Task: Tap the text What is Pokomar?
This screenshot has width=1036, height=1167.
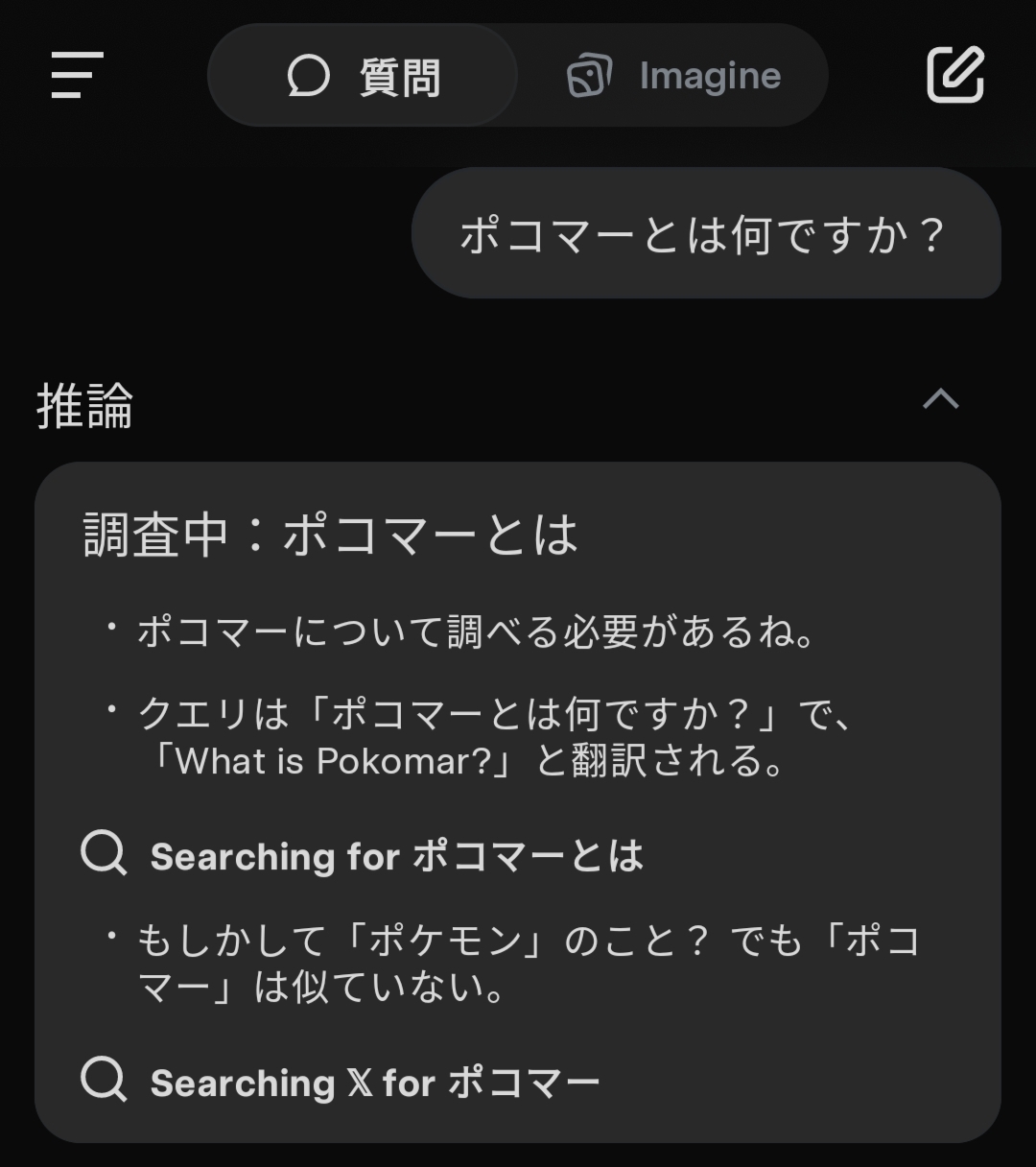Action: (333, 762)
